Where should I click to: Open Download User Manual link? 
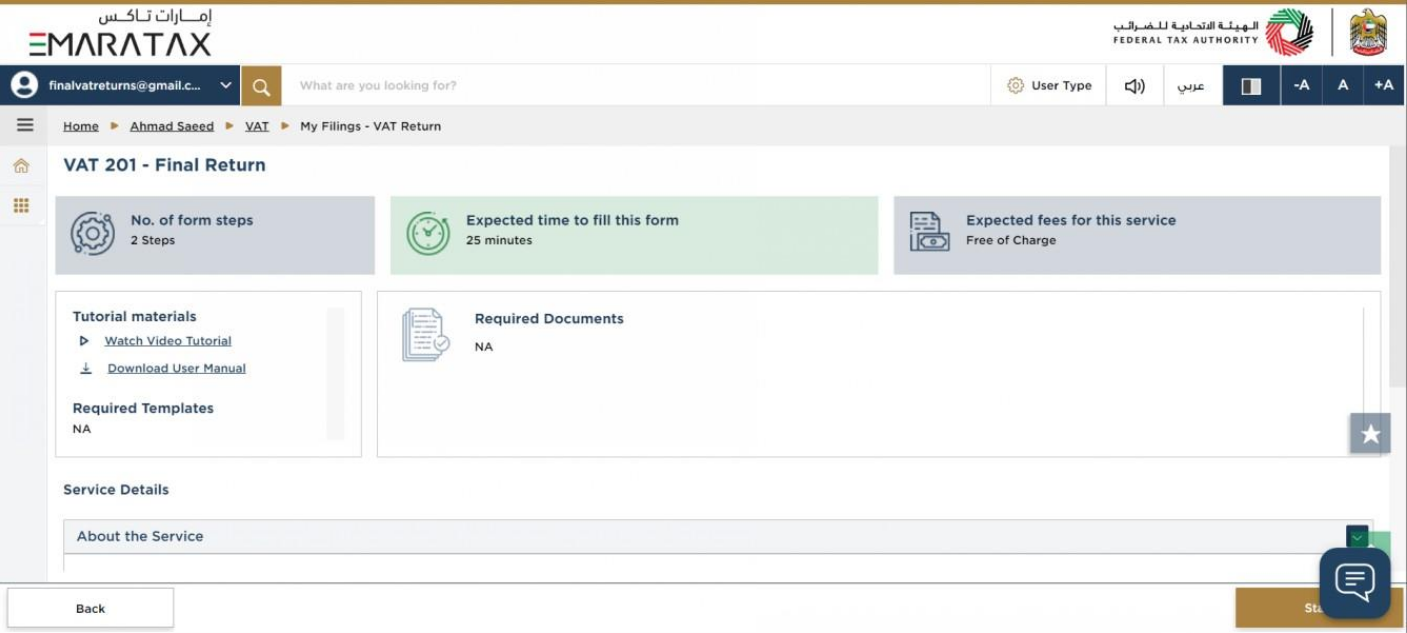coord(177,368)
